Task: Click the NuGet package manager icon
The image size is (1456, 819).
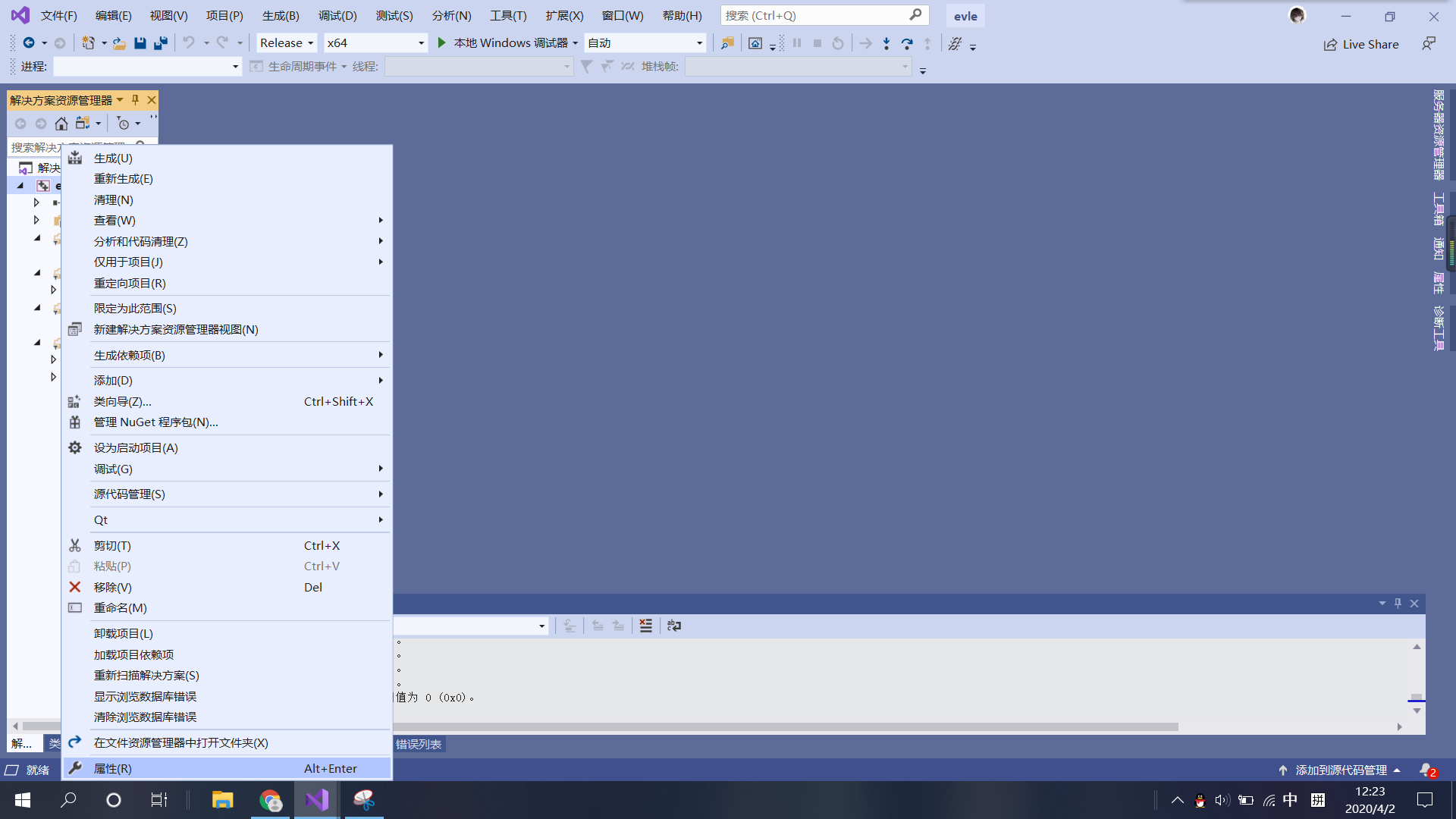Action: 75,422
